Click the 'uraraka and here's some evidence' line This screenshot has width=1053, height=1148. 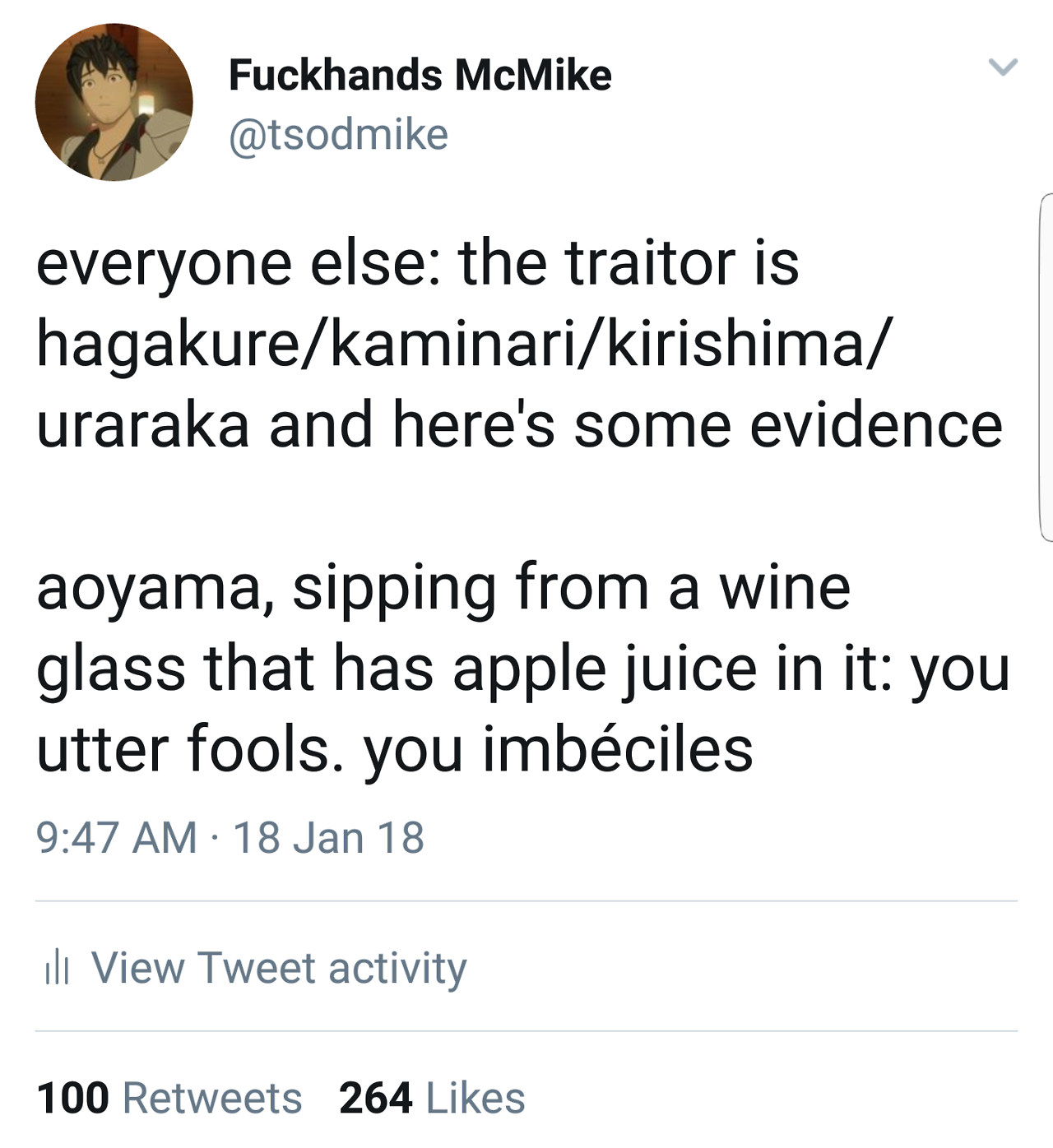pyautogui.click(x=518, y=425)
